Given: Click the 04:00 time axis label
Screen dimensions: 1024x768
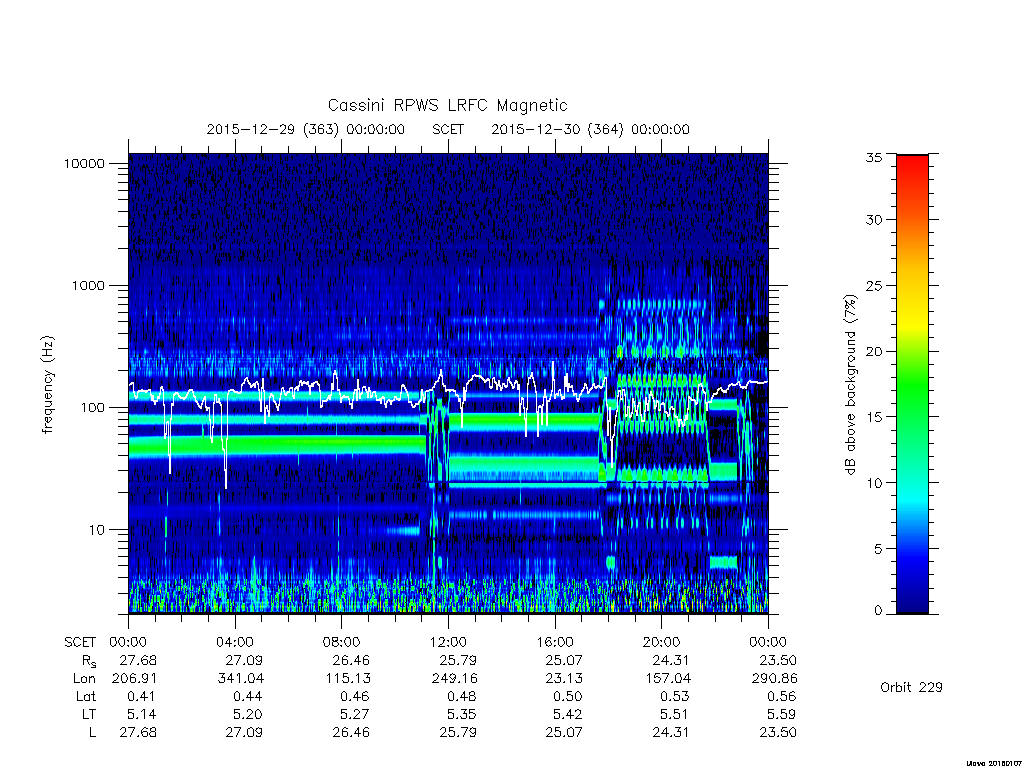Looking at the screenshot, I should coord(235,642).
